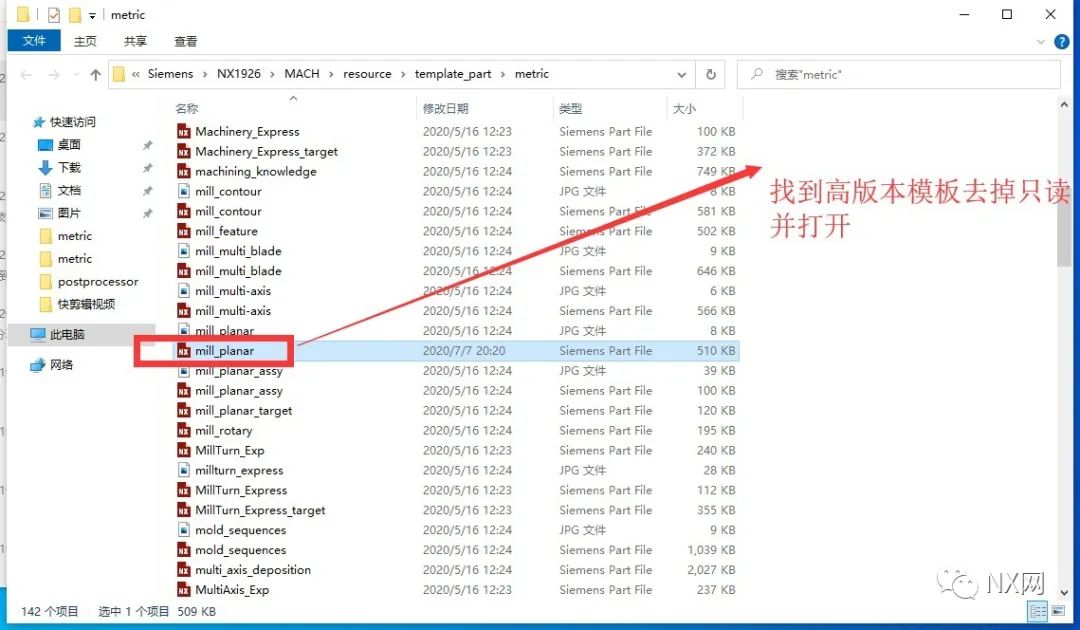Open quick access toolbar customize dropdown
The height and width of the screenshot is (630, 1080).
click(x=92, y=15)
